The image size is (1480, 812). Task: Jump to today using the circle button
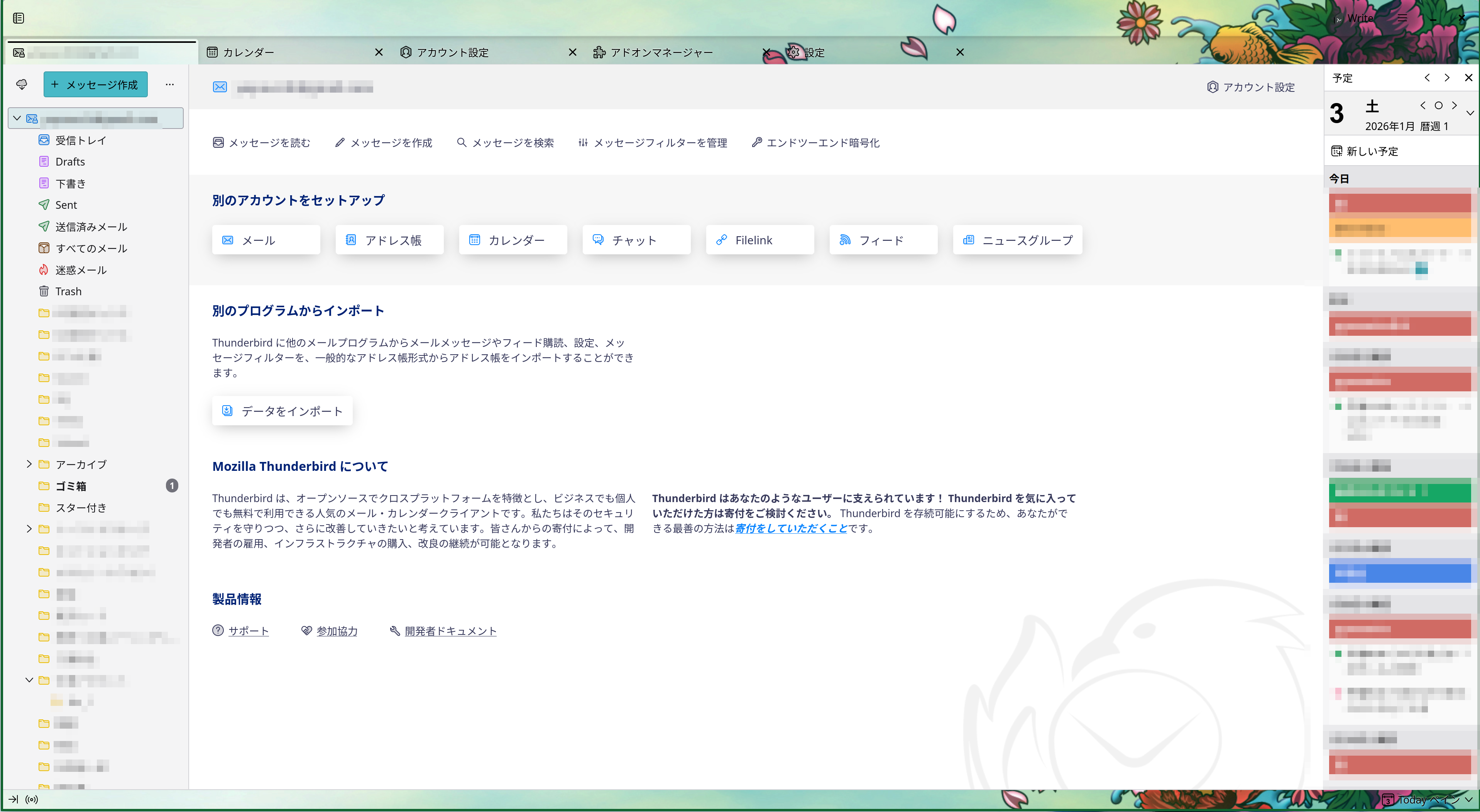click(1439, 105)
